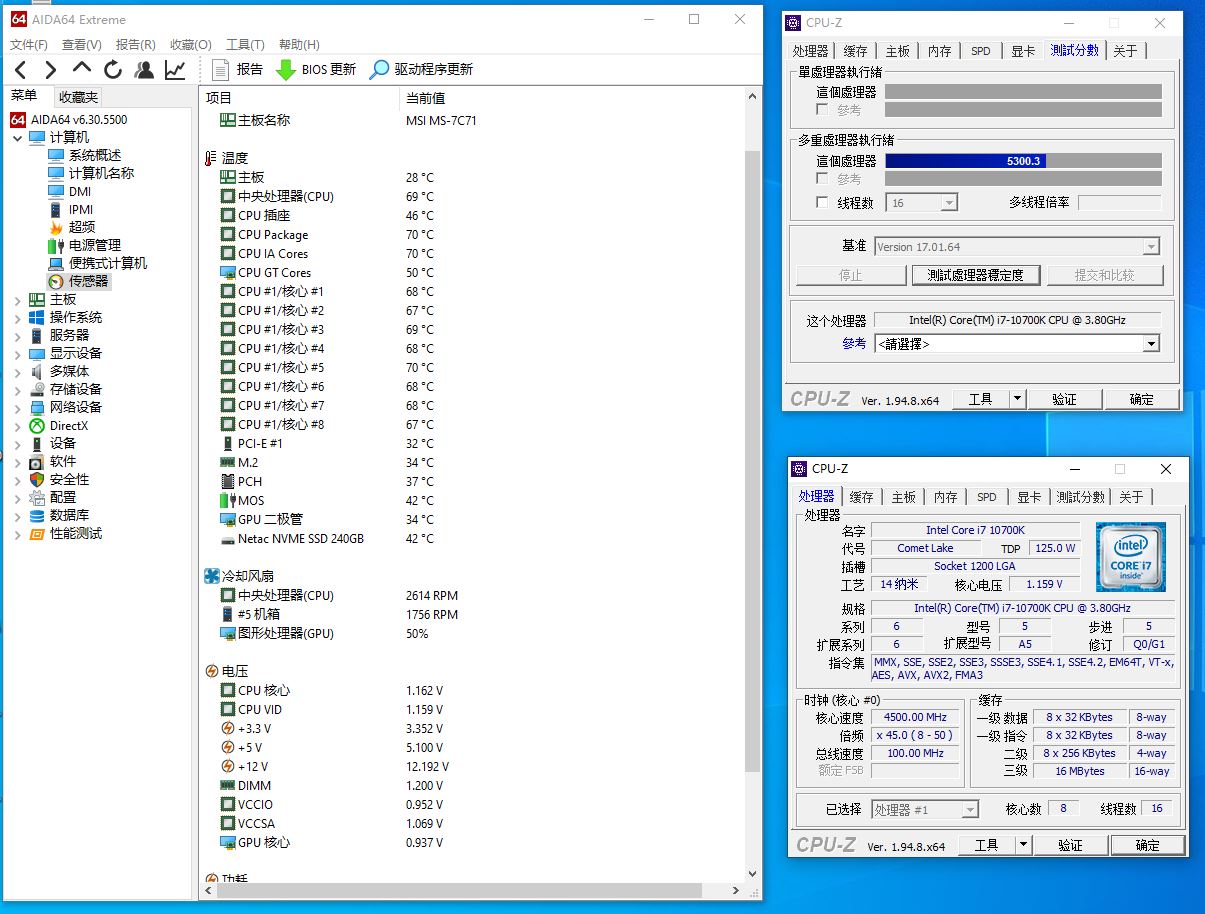Expand the 操作系统 tree node
The height and width of the screenshot is (914, 1205).
click(17, 317)
